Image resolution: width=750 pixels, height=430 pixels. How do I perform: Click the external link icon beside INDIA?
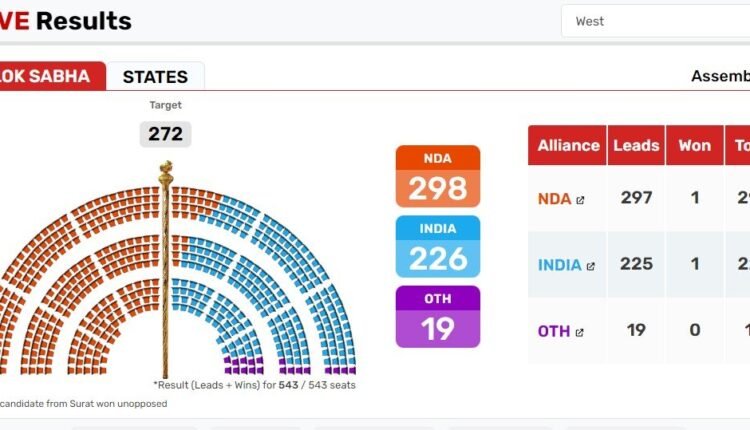pos(590,266)
